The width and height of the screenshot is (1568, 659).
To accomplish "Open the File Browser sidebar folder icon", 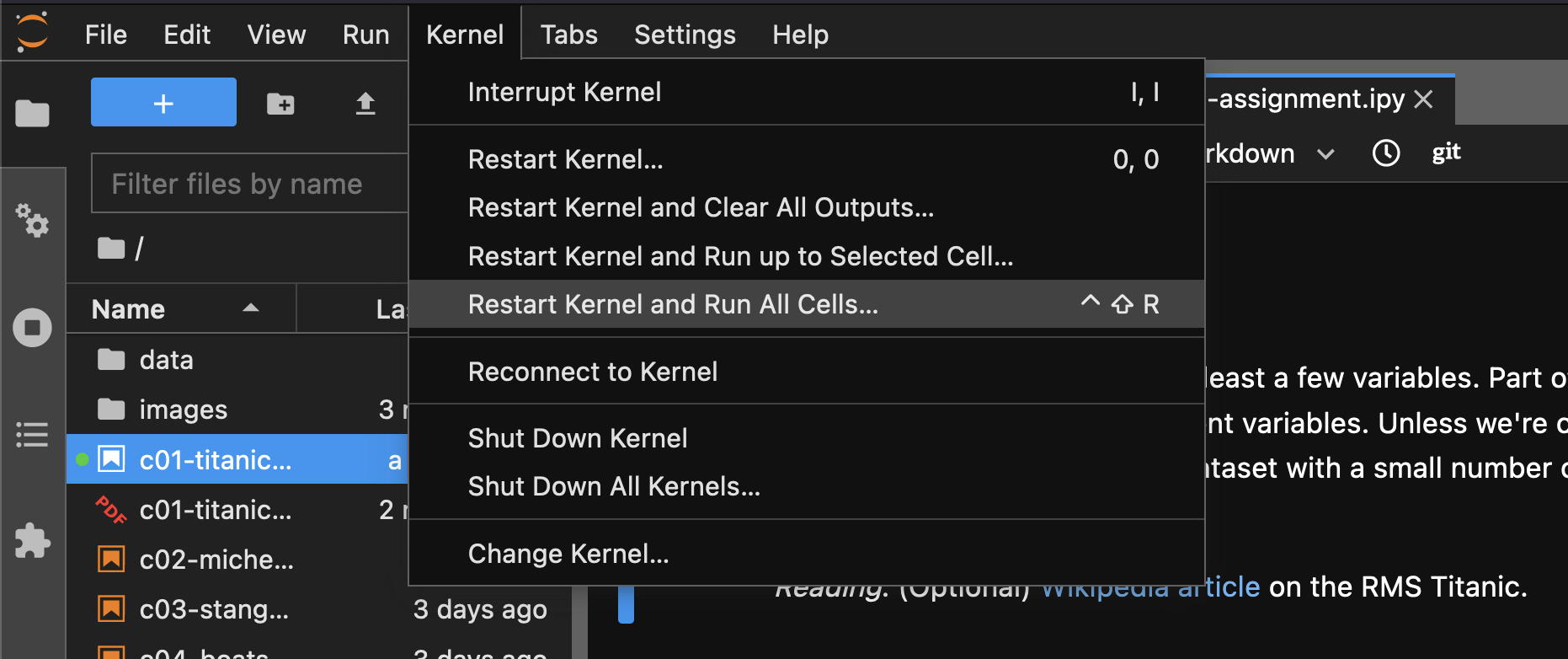I will (32, 113).
